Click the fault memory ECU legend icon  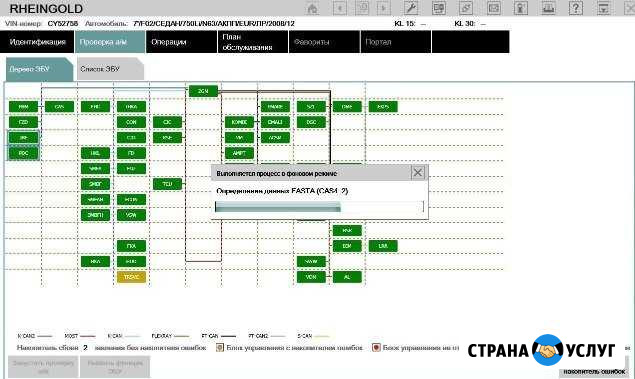point(220,347)
